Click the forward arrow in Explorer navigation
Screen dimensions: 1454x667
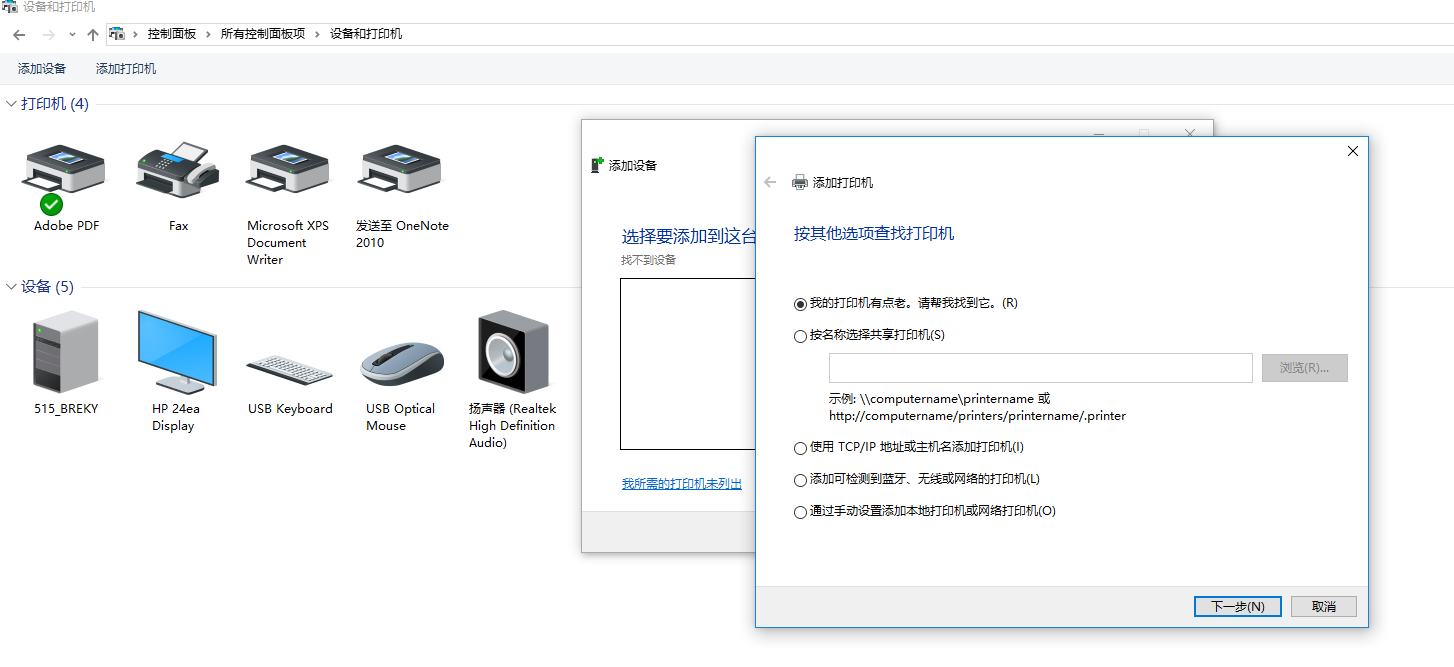[x=48, y=34]
